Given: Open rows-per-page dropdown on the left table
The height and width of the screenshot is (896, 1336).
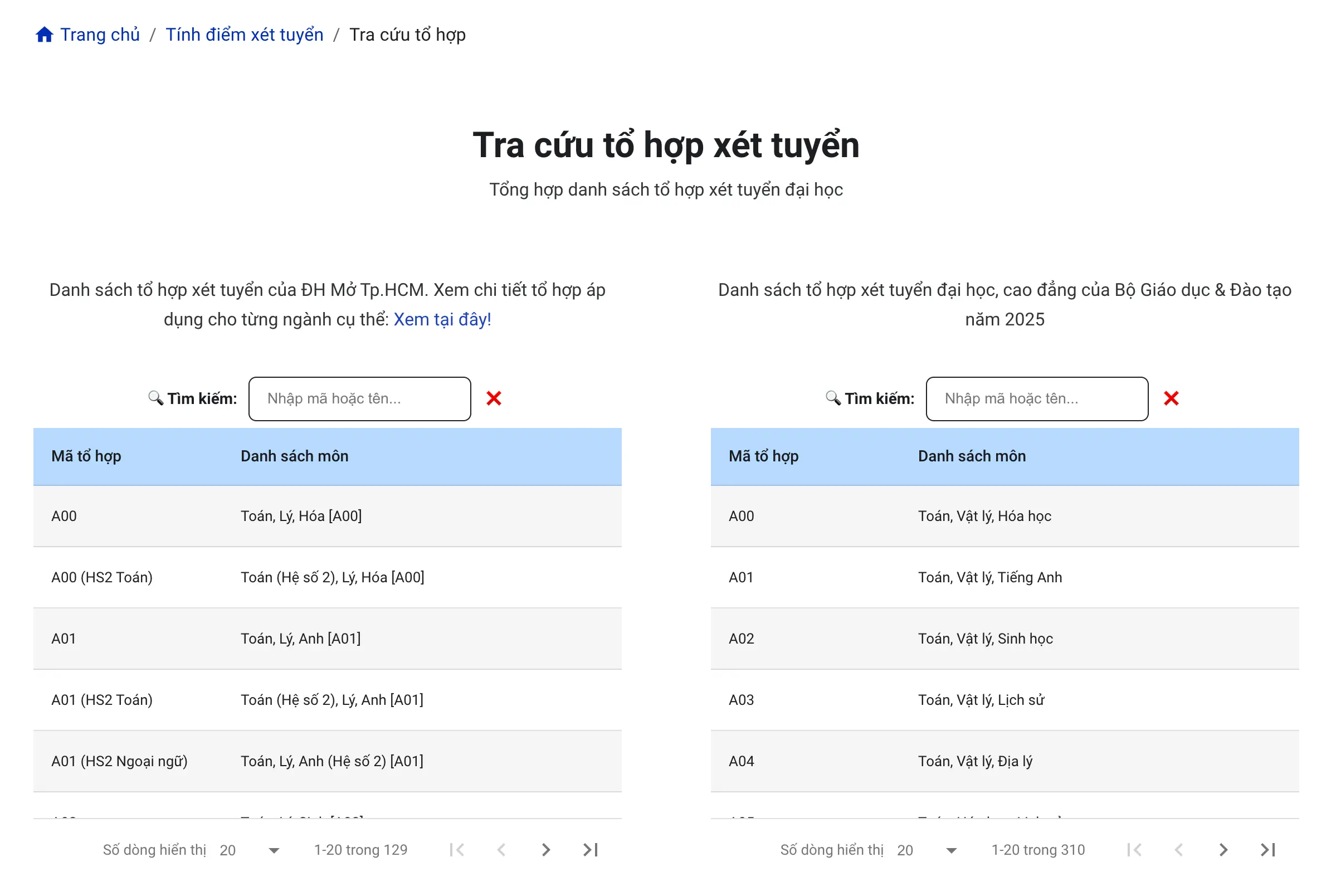Looking at the screenshot, I should 269,850.
